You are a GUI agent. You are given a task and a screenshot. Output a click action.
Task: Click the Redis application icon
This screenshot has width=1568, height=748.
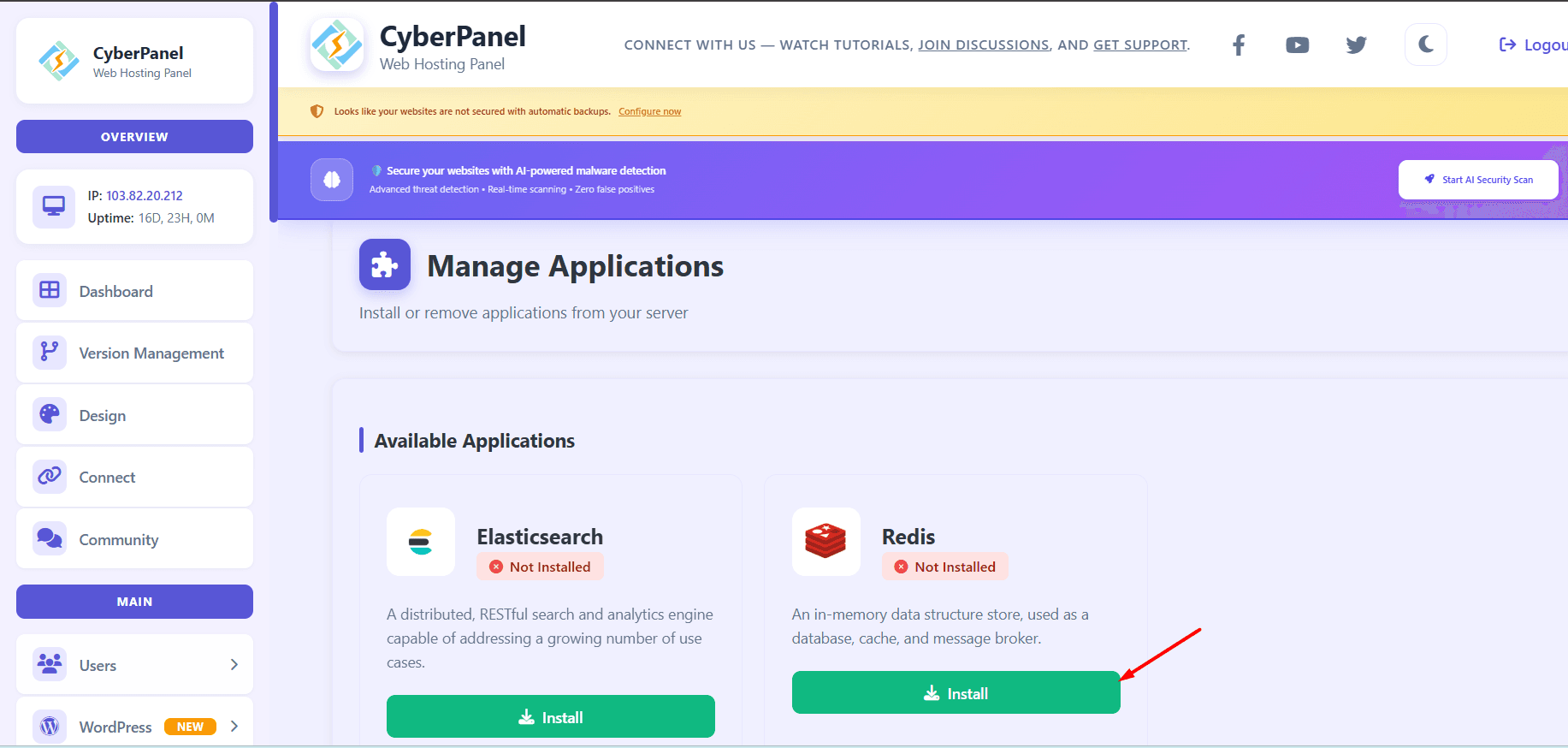pyautogui.click(x=825, y=542)
